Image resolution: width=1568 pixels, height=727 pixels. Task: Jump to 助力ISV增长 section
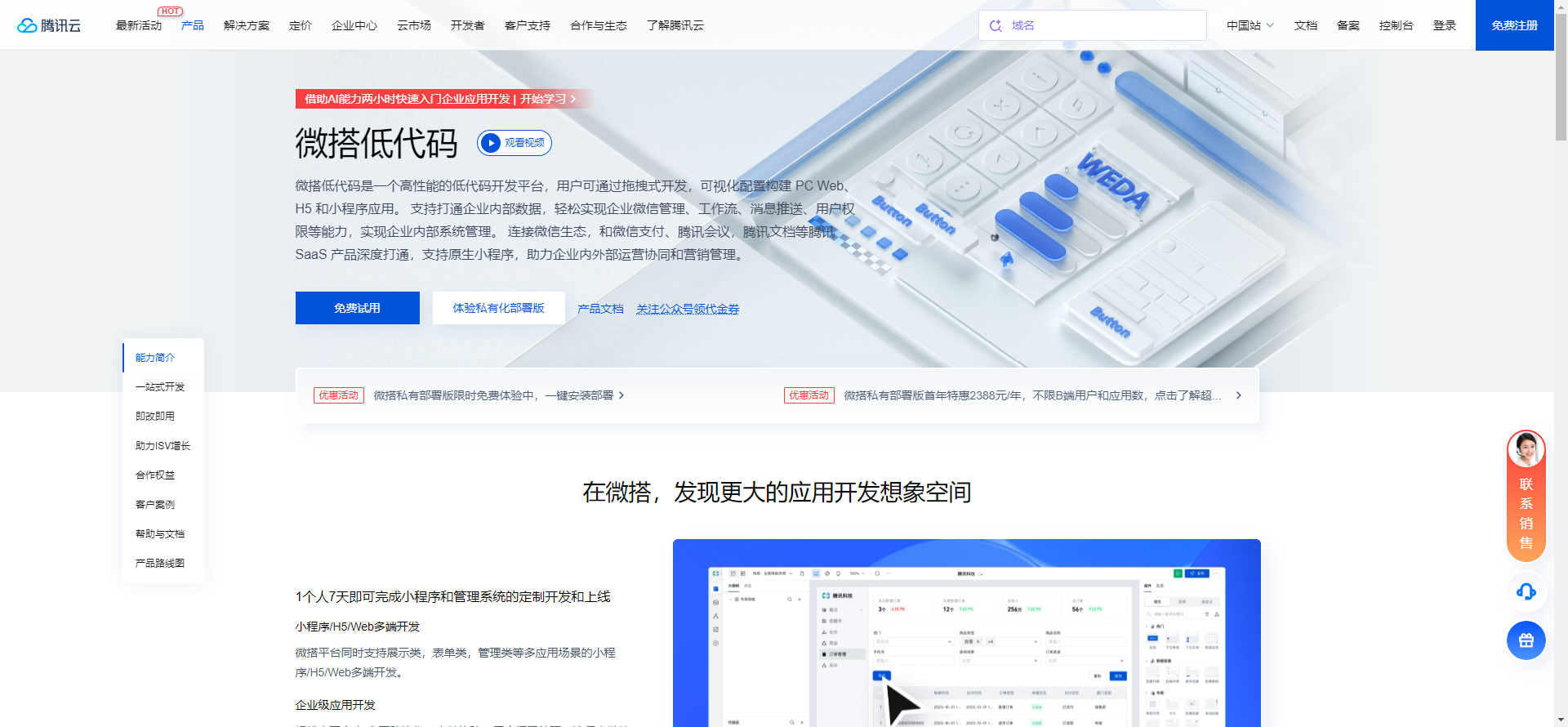tap(163, 446)
